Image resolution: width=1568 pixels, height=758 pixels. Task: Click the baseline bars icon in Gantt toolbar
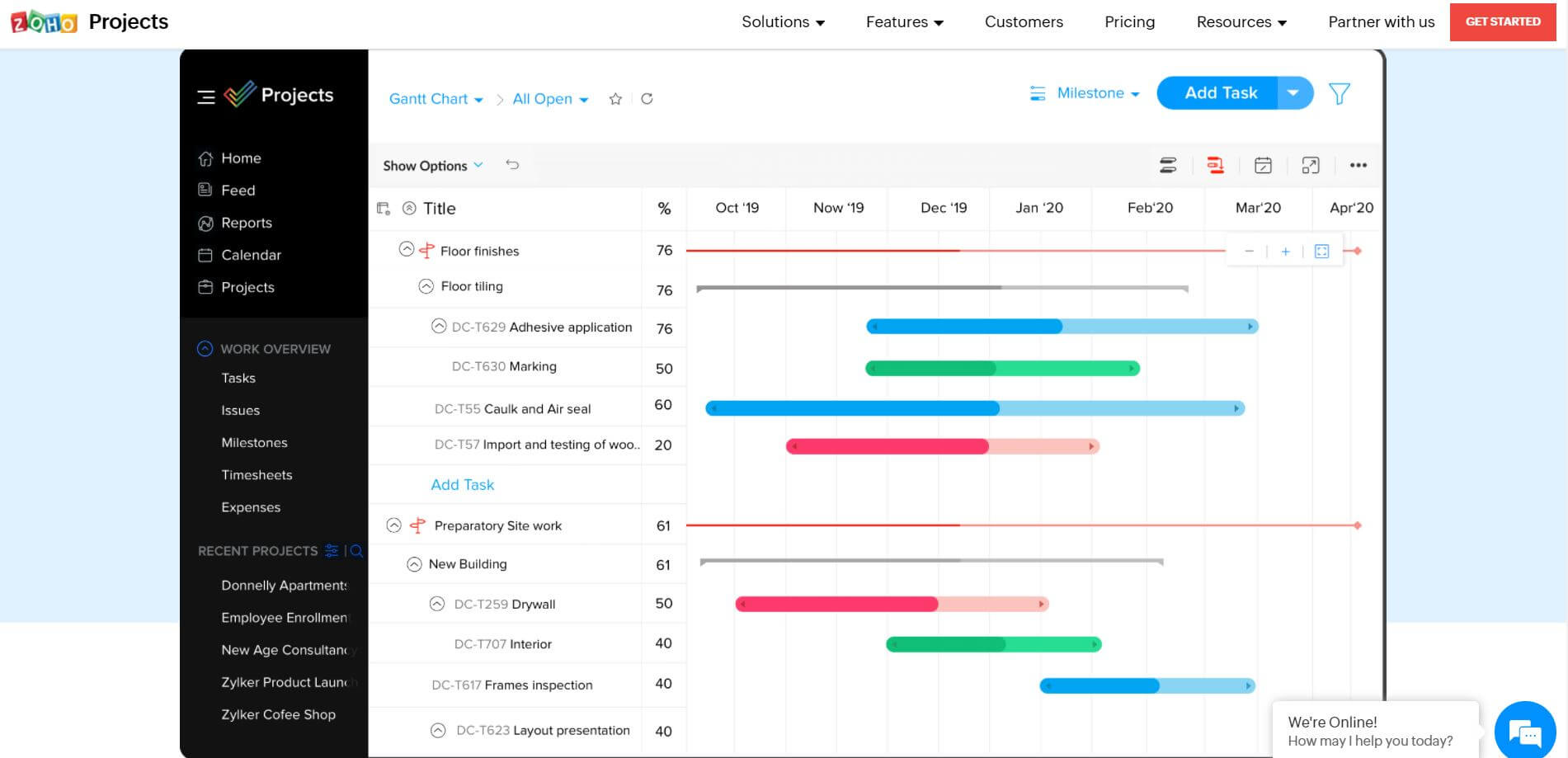pos(1168,165)
